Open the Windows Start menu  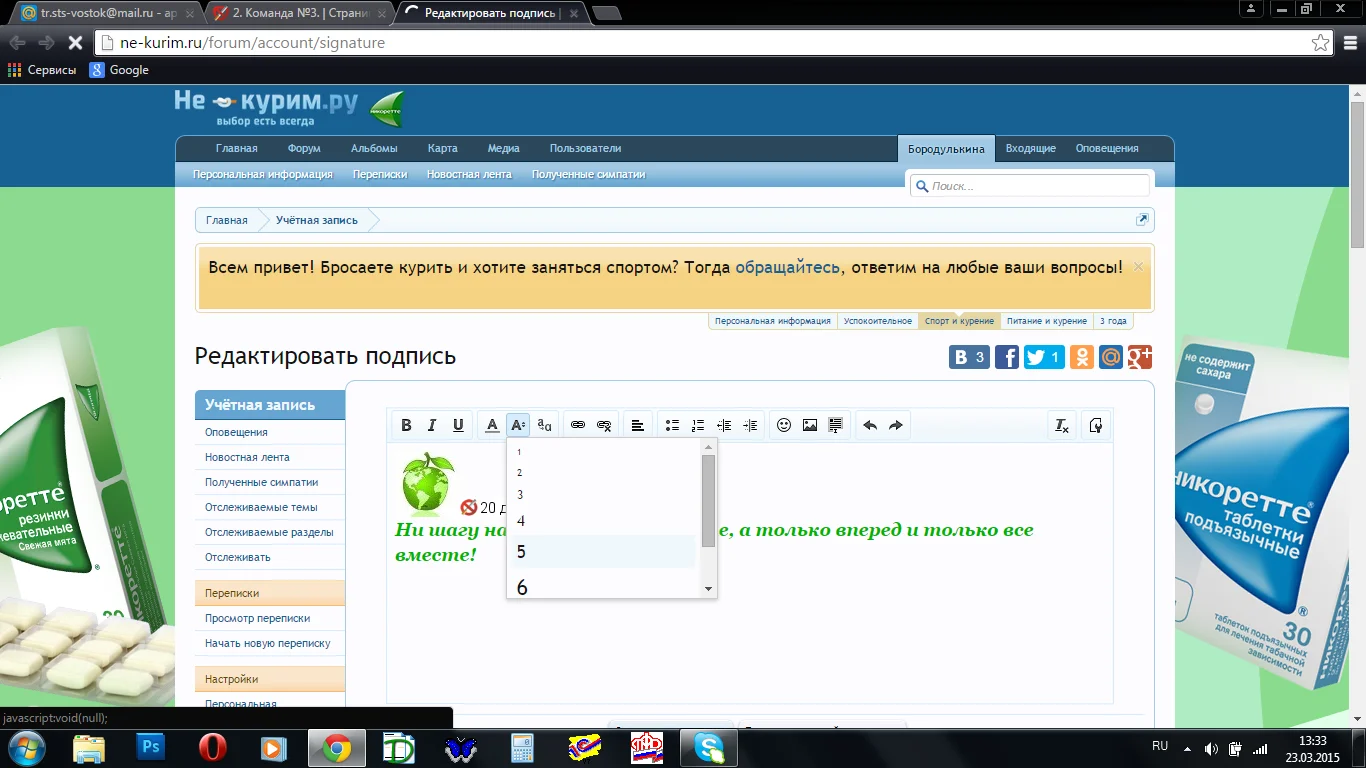pyautogui.click(x=25, y=747)
